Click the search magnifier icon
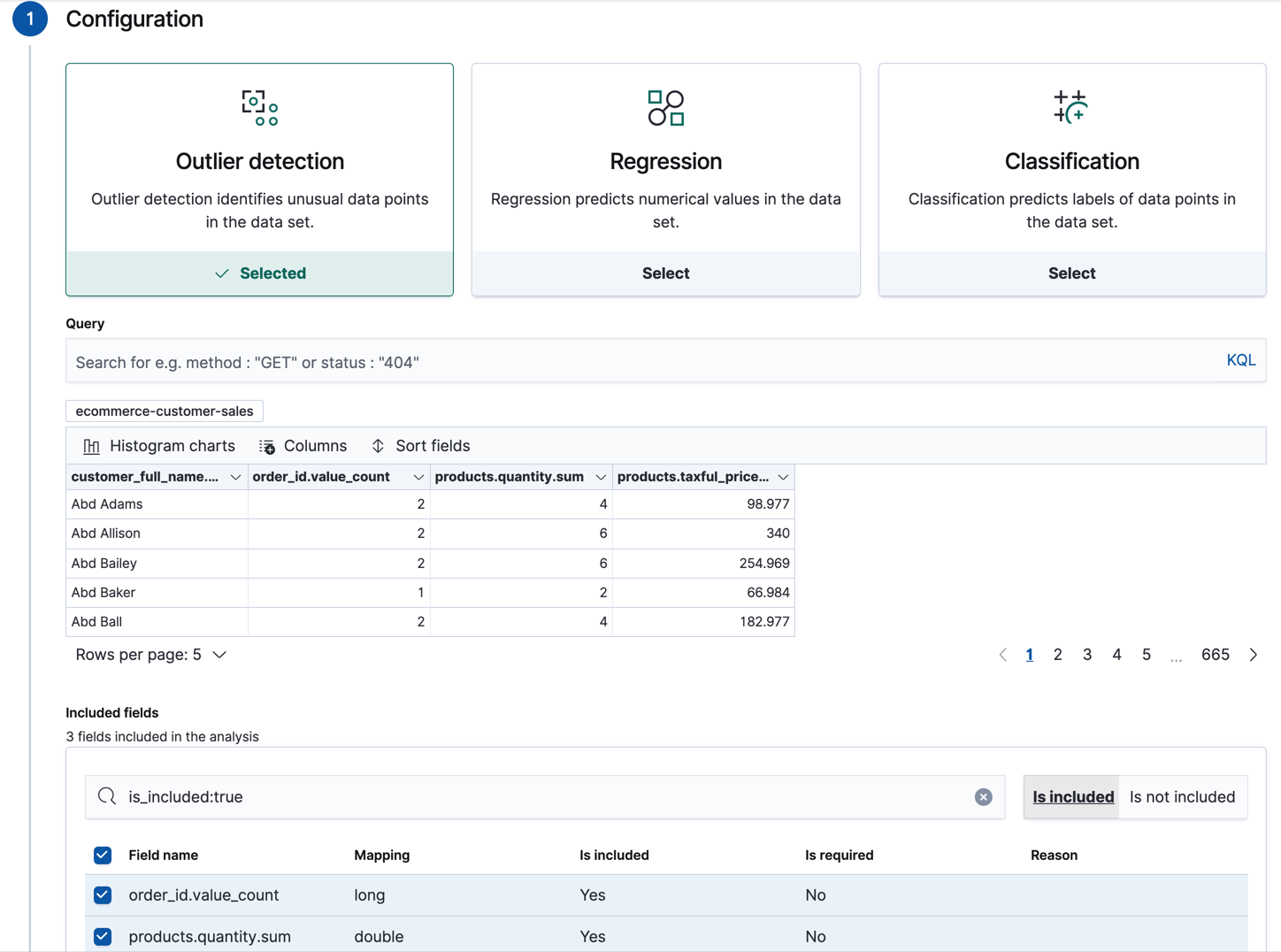1281x952 pixels. (106, 796)
